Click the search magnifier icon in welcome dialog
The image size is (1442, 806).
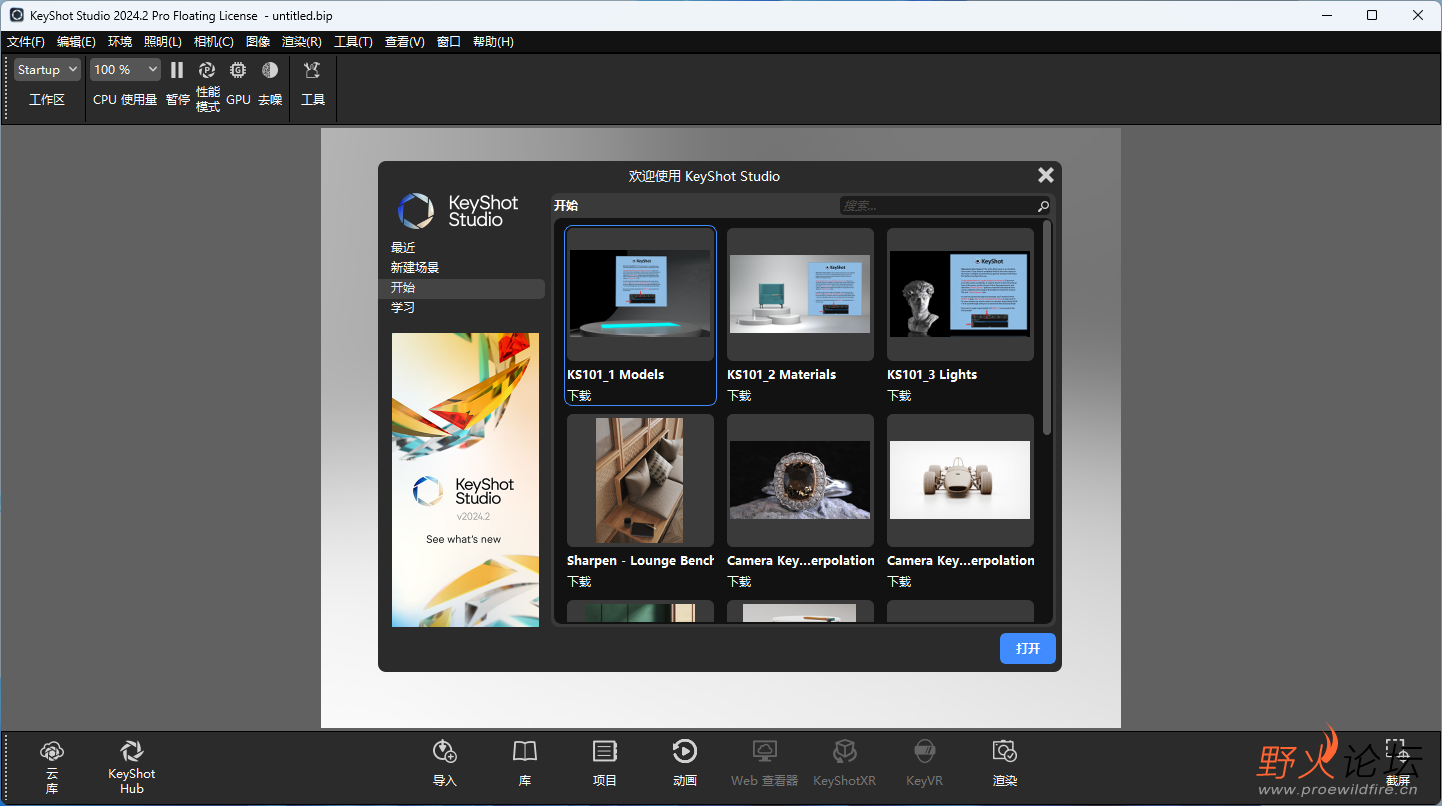1043,206
